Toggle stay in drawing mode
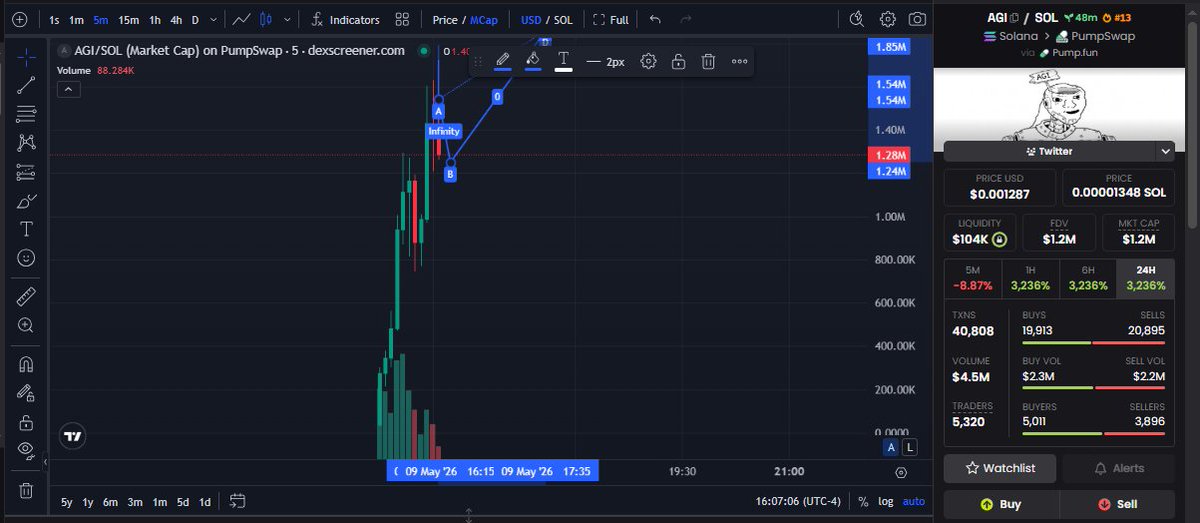This screenshot has height=523, width=1200. tap(26, 393)
